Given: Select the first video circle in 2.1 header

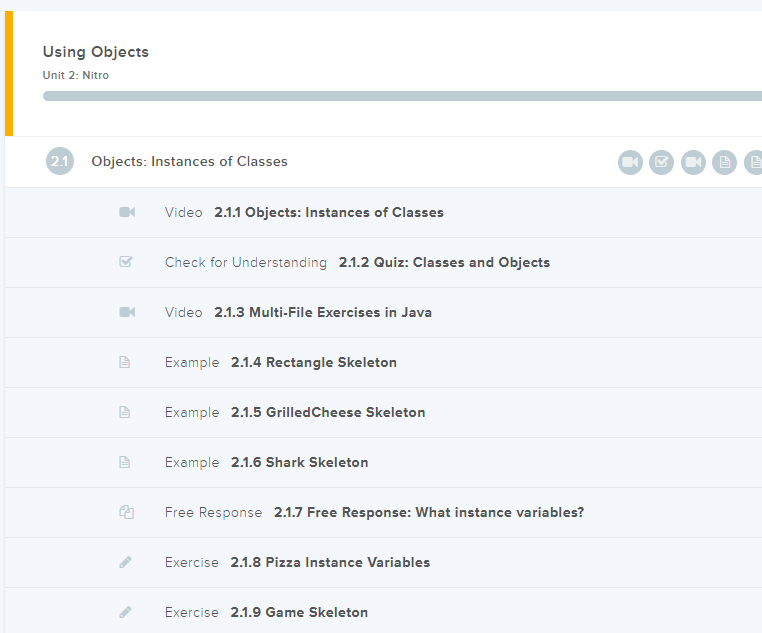Looking at the screenshot, I should pyautogui.click(x=630, y=162).
